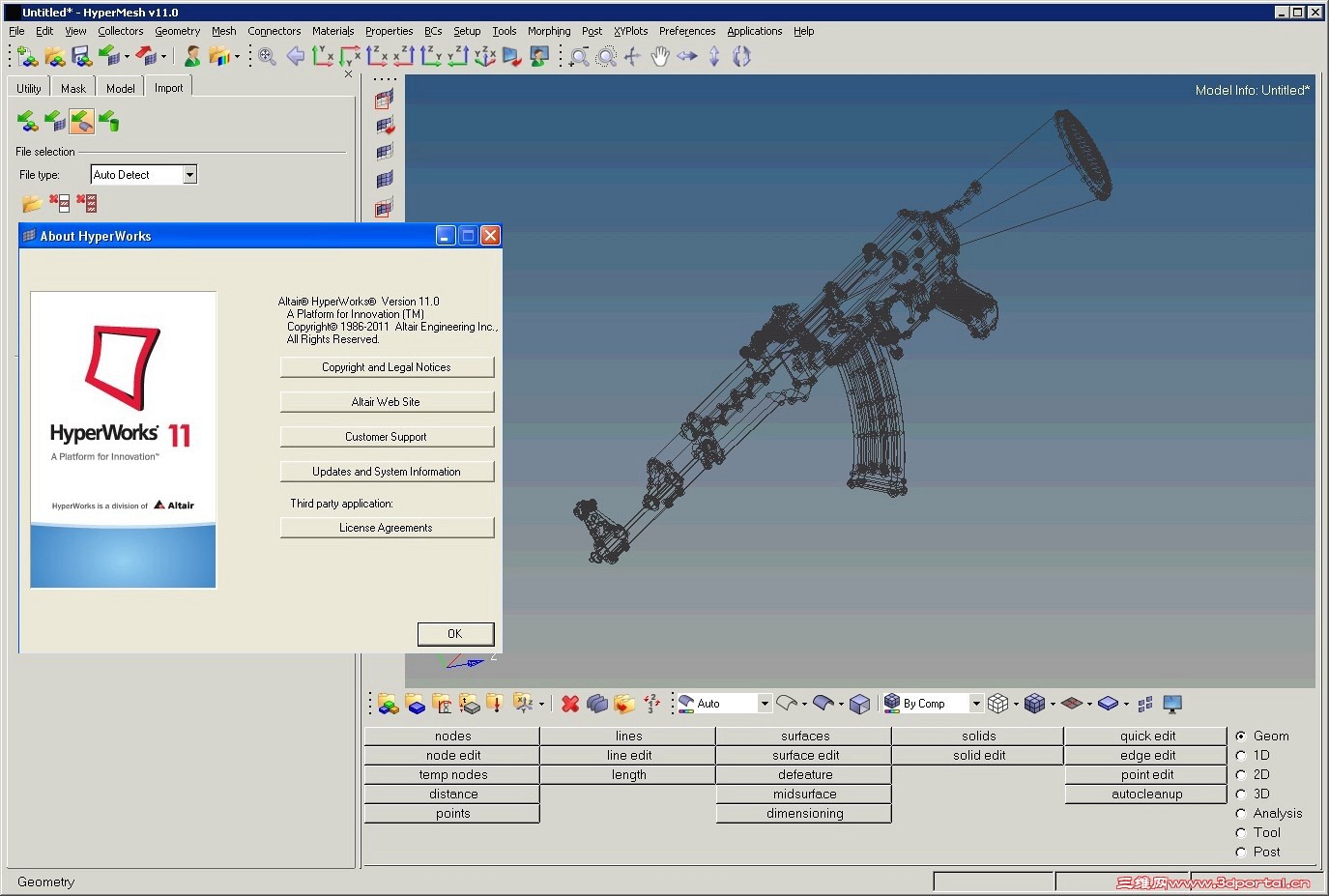Click the License Agreements button
Viewport: 1329px width, 896px height.
tap(387, 528)
